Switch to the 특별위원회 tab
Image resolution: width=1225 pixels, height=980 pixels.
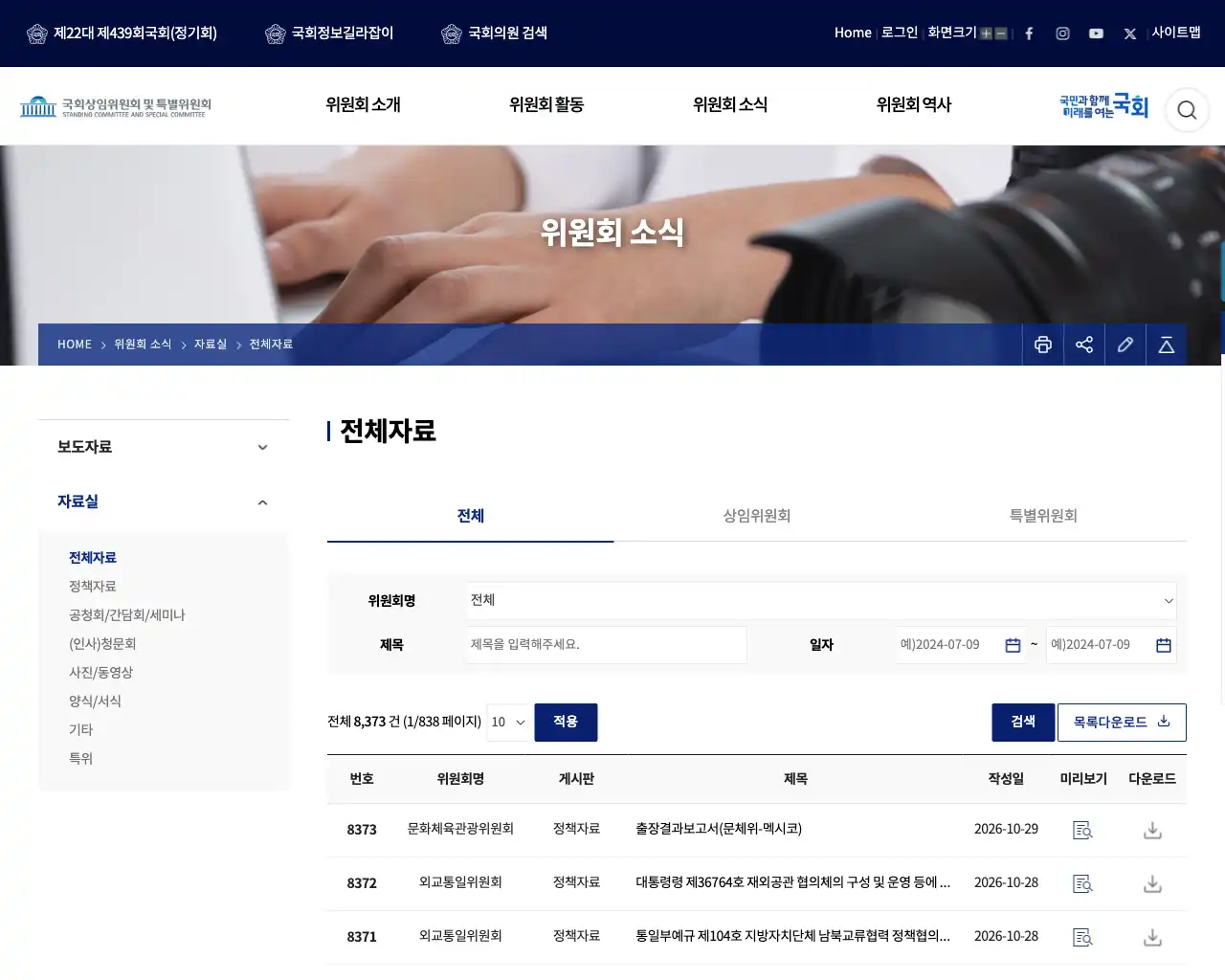tap(1043, 516)
